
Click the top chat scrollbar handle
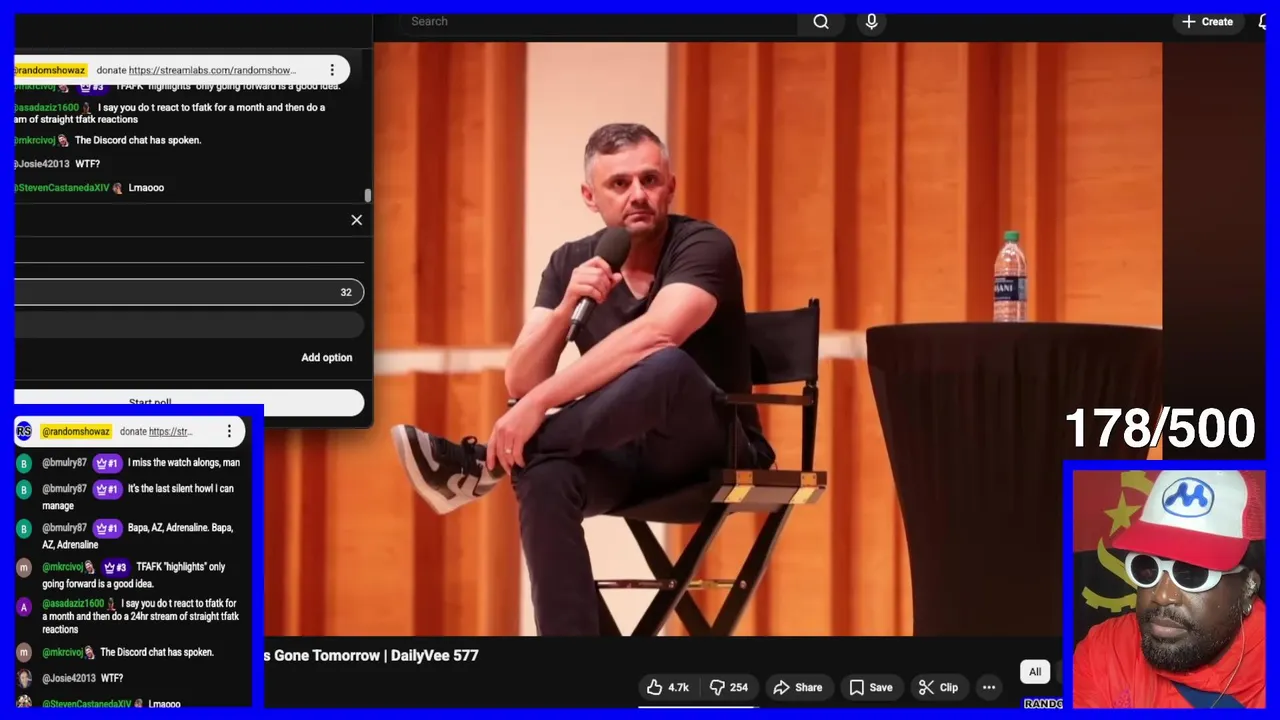367,195
